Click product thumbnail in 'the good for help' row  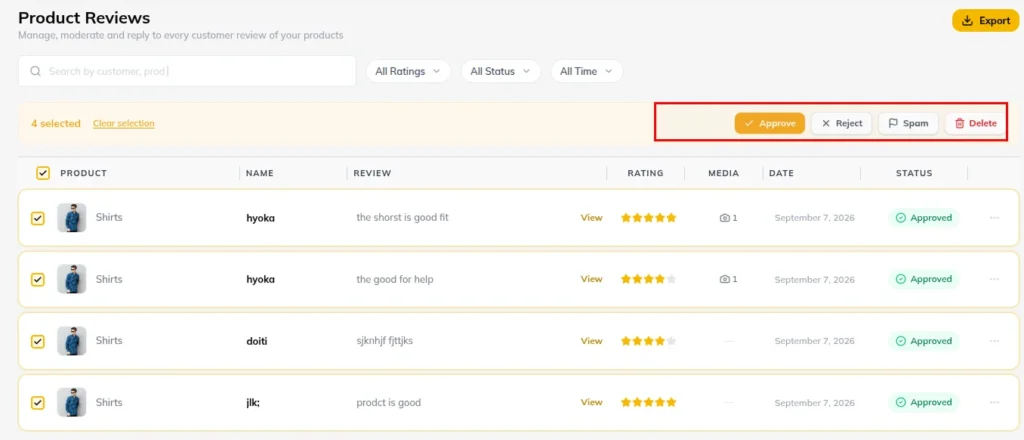[x=71, y=279]
